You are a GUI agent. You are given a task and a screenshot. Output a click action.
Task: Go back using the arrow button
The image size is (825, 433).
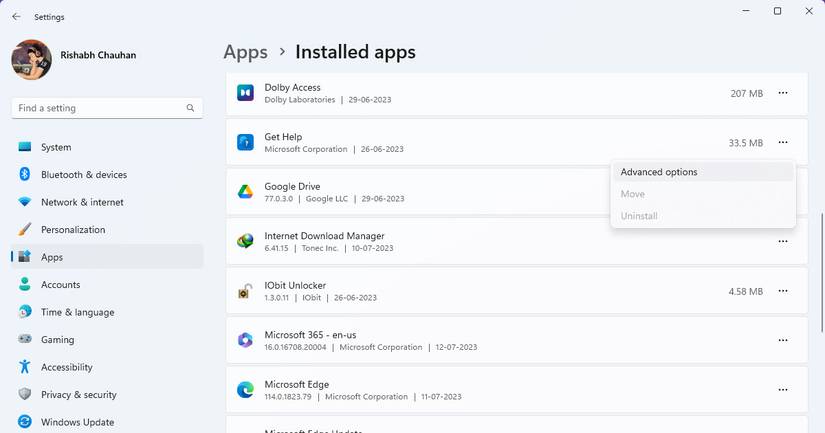16,17
